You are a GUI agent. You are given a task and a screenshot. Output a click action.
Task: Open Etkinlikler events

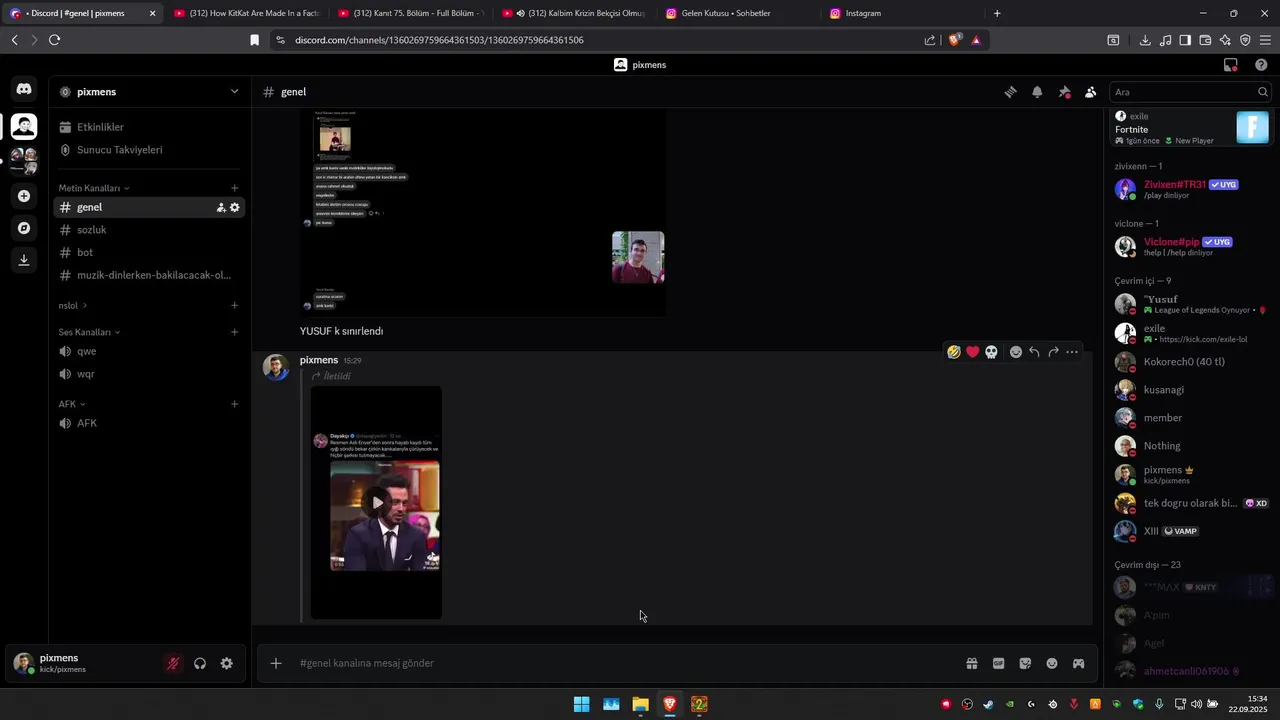pos(150,127)
